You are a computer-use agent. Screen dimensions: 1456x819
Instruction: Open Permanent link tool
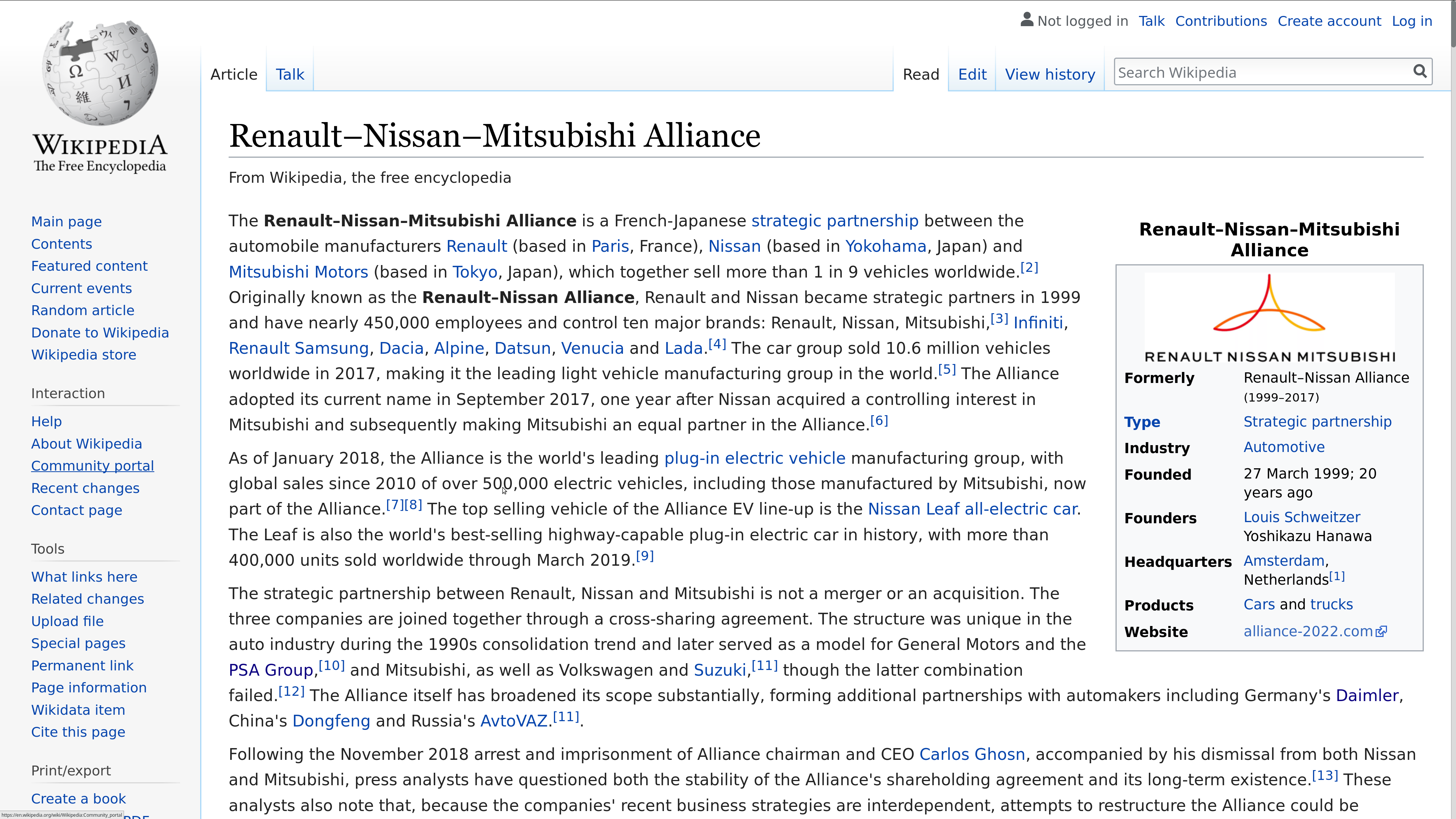pyautogui.click(x=82, y=666)
